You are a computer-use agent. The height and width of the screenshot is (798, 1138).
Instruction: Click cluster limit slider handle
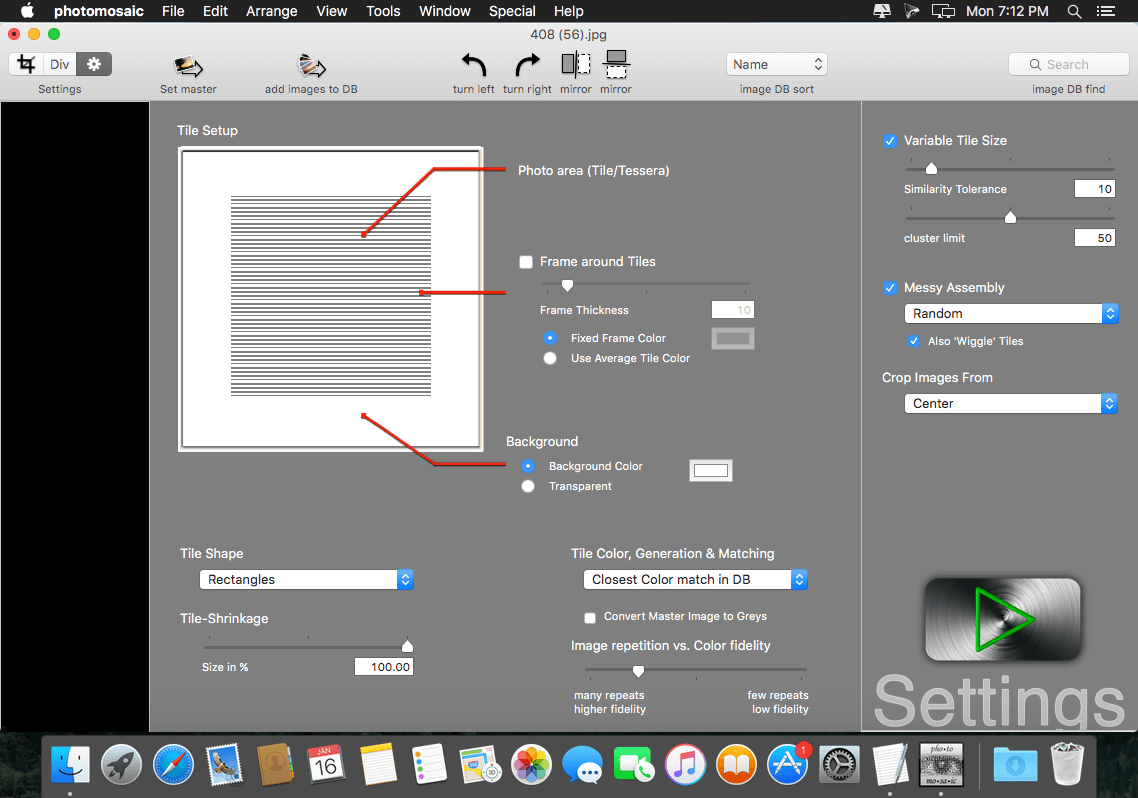point(1010,217)
